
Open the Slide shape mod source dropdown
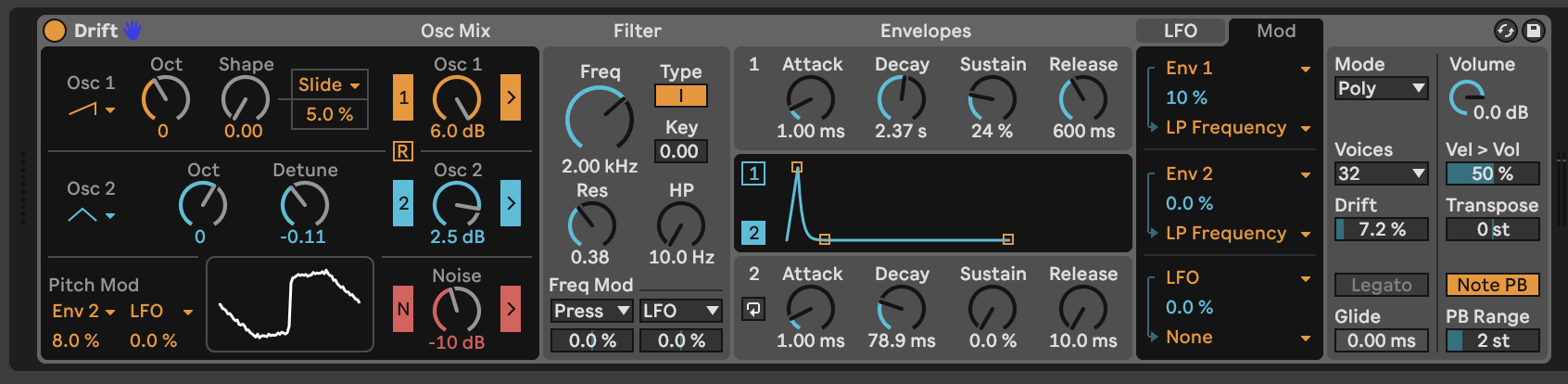(330, 84)
